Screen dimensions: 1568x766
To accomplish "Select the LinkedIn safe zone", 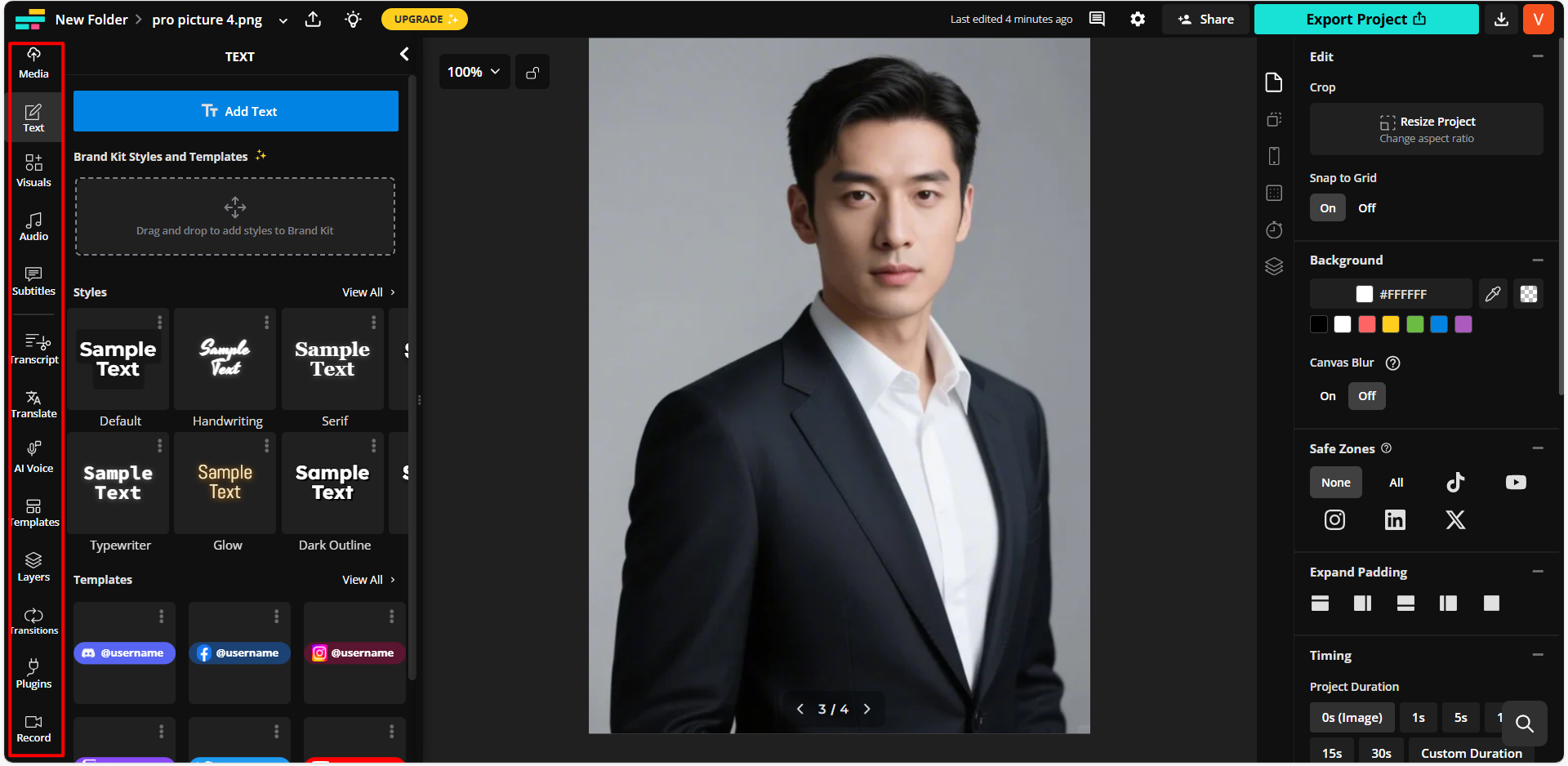I will point(1395,520).
